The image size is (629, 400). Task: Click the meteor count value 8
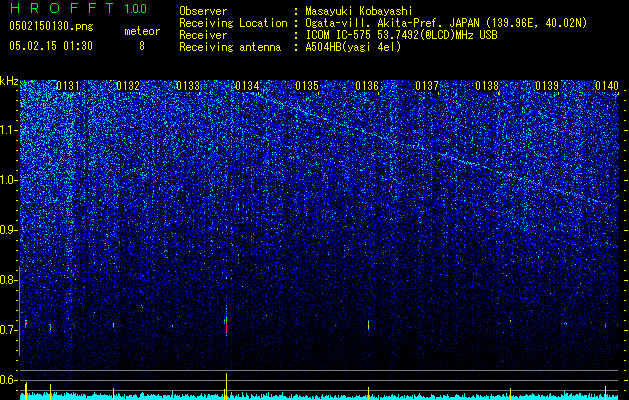pyautogui.click(x=142, y=46)
